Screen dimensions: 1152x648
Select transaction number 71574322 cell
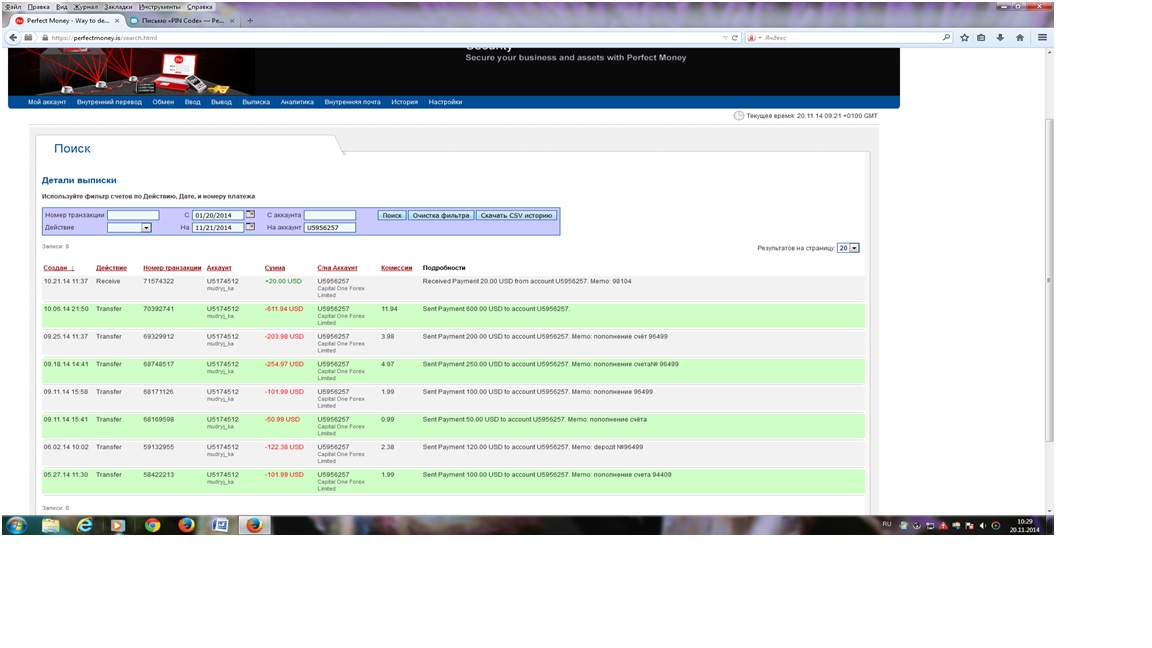pyautogui.click(x=159, y=281)
